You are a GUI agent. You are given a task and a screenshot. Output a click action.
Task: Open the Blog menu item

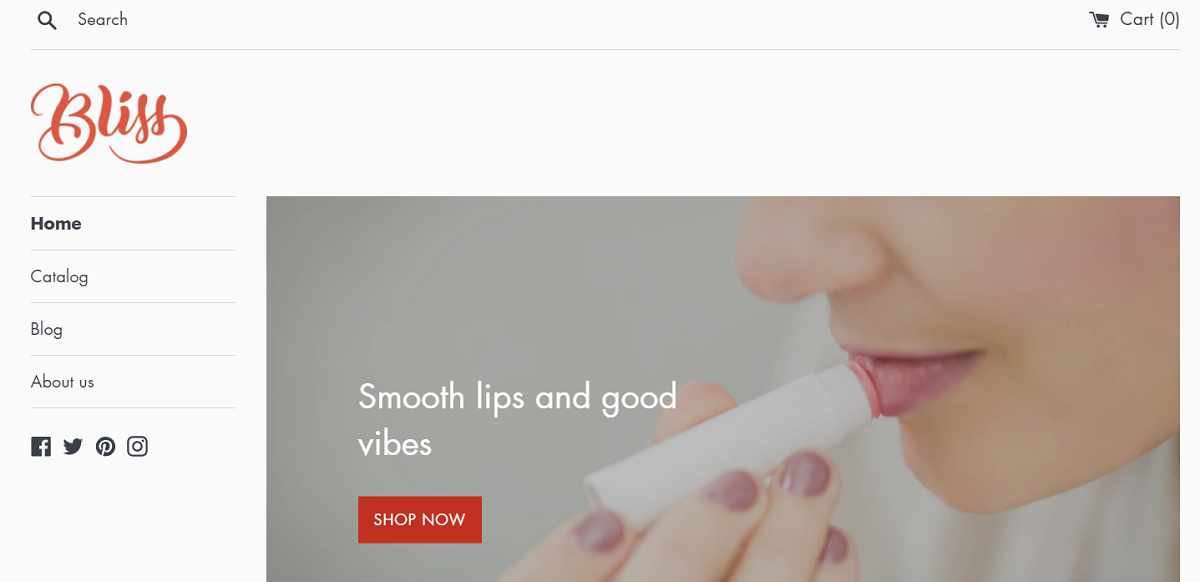pos(133,329)
